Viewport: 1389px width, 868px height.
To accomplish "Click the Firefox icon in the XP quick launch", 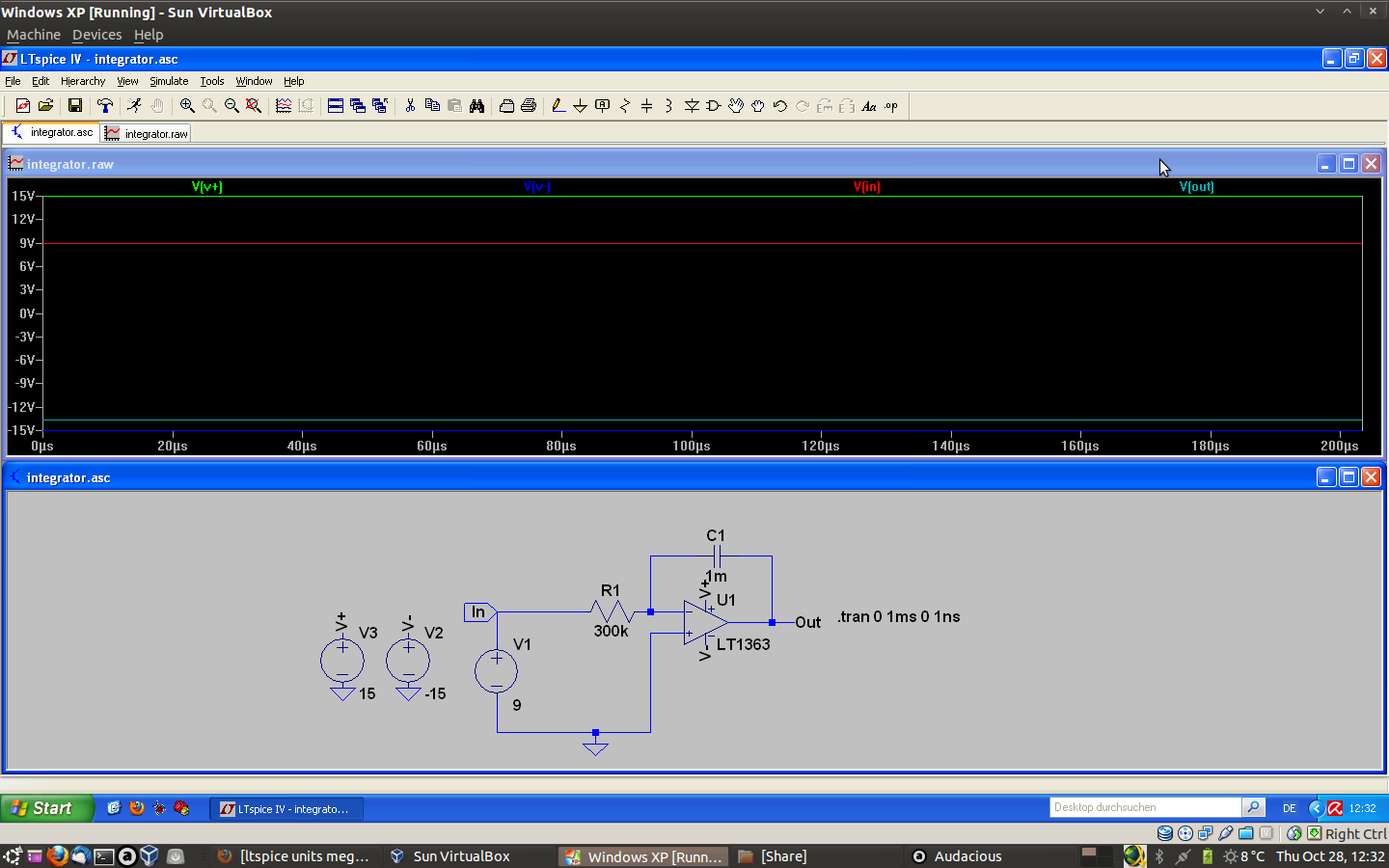I will (137, 808).
